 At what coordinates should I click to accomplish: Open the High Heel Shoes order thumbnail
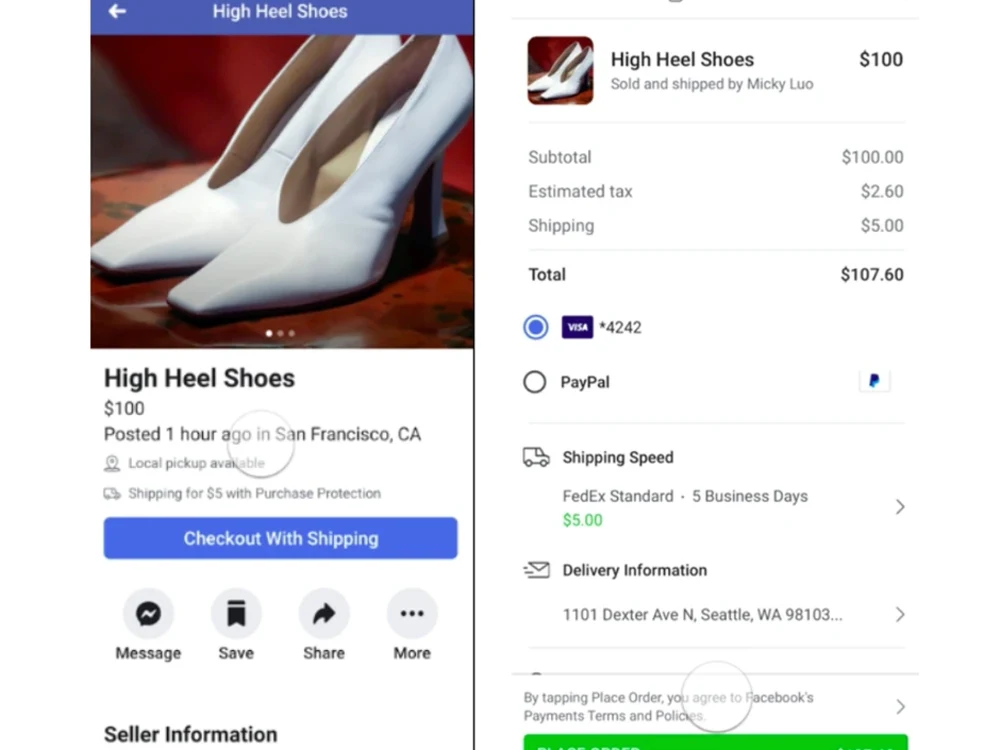[x=561, y=71]
